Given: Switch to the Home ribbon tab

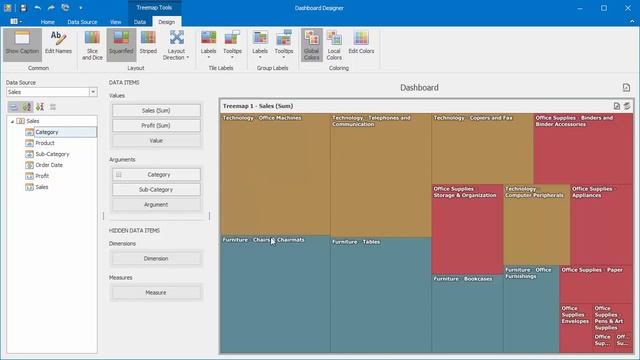Looking at the screenshot, I should (x=48, y=22).
